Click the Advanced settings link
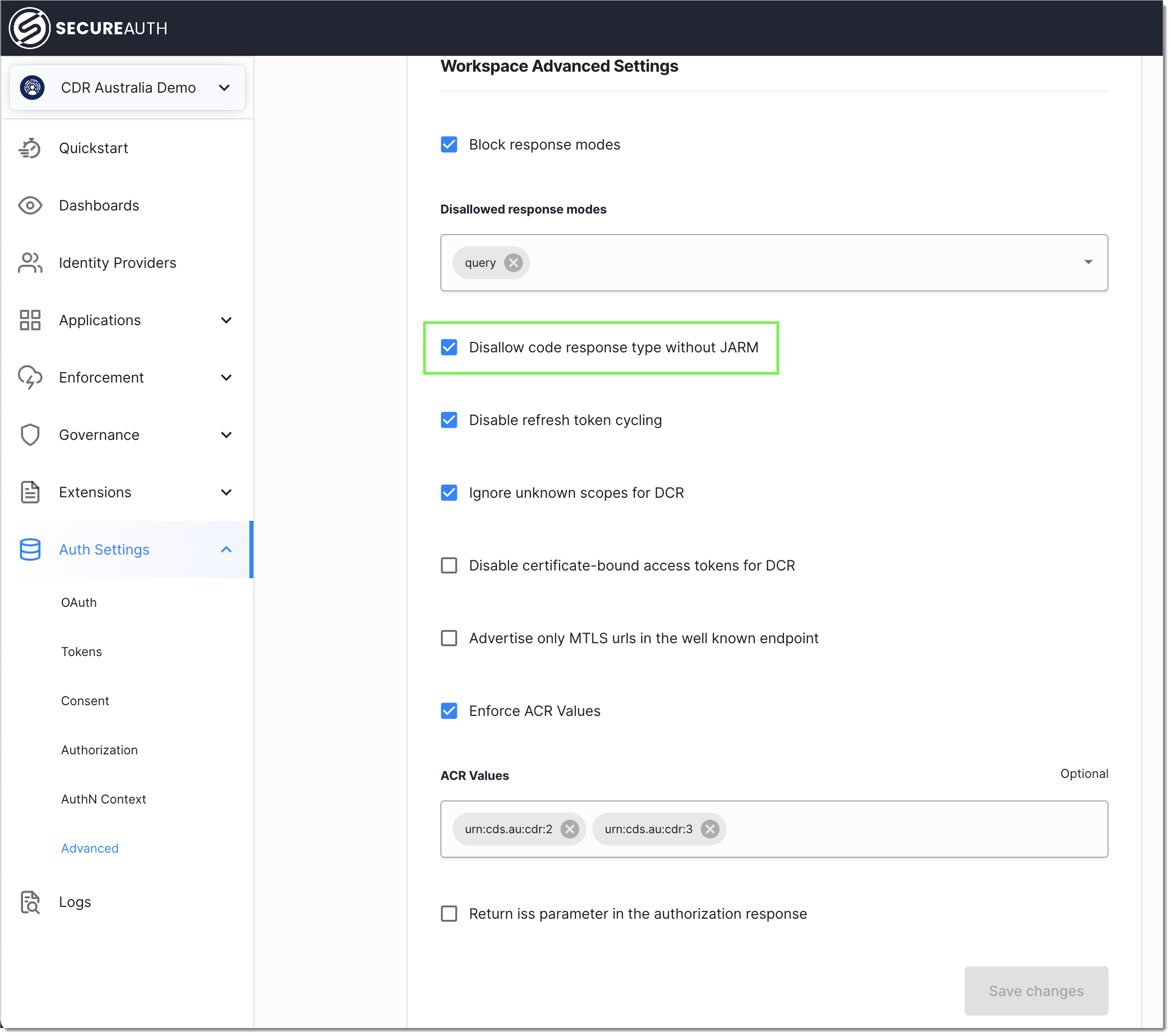The image size is (1171, 1036). coord(89,848)
